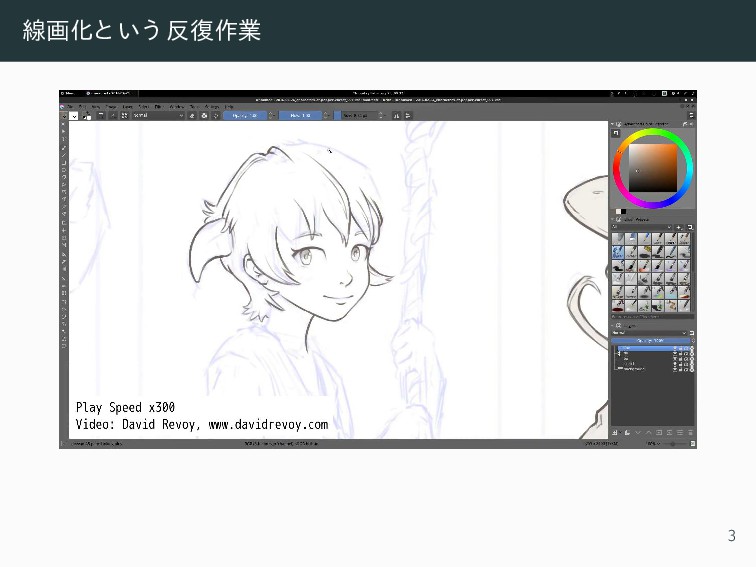This screenshot has height=567, width=756.
Task: Toggle vertical mirror painting mode
Action: [408, 116]
